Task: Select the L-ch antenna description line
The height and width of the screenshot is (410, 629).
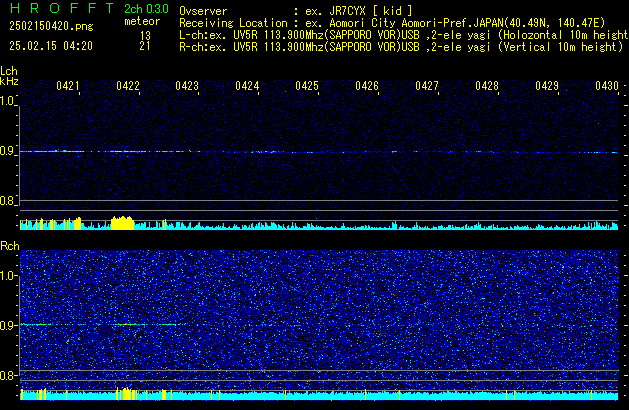Action: coord(404,35)
